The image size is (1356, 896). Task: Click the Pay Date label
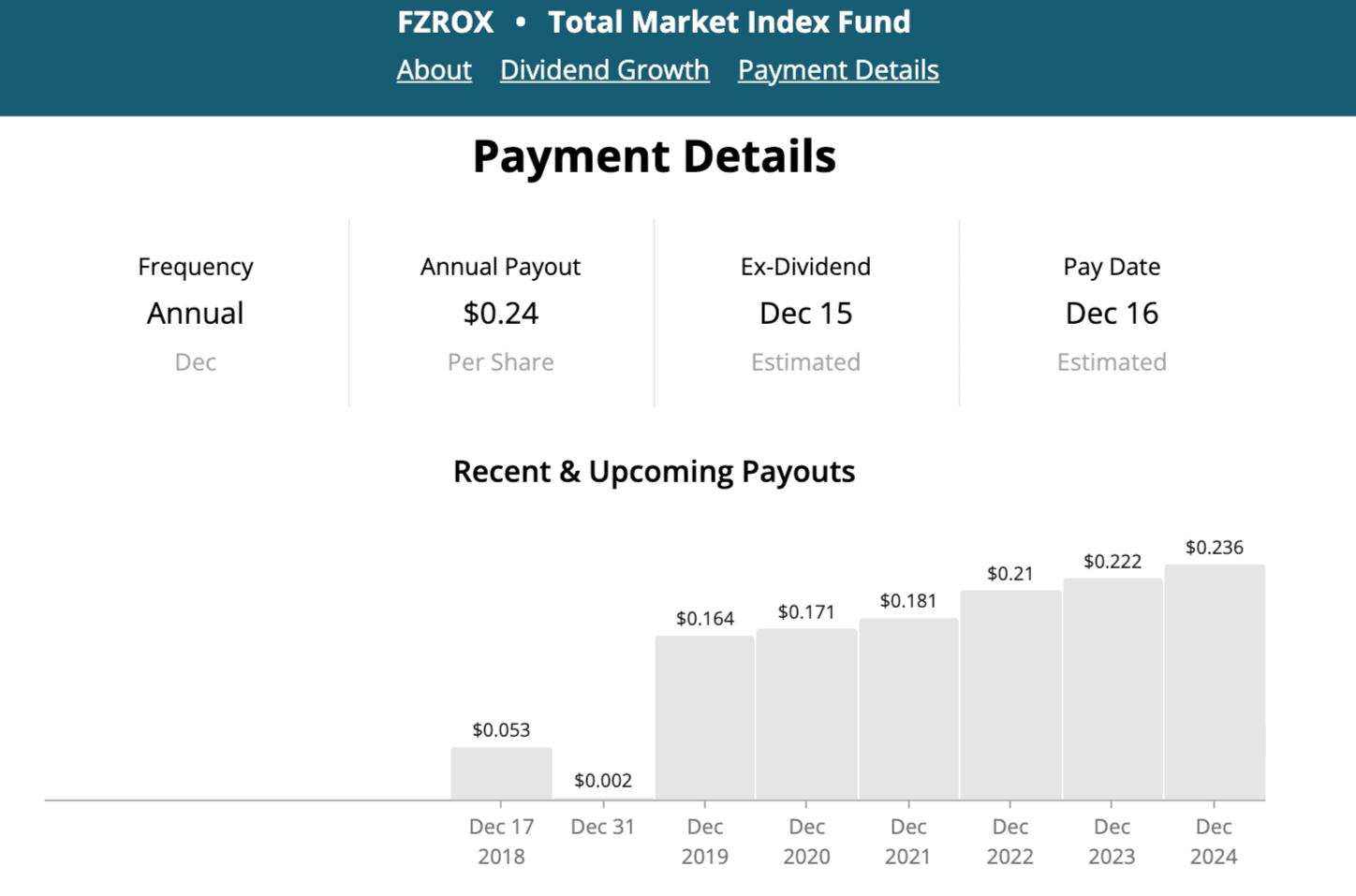(1112, 267)
